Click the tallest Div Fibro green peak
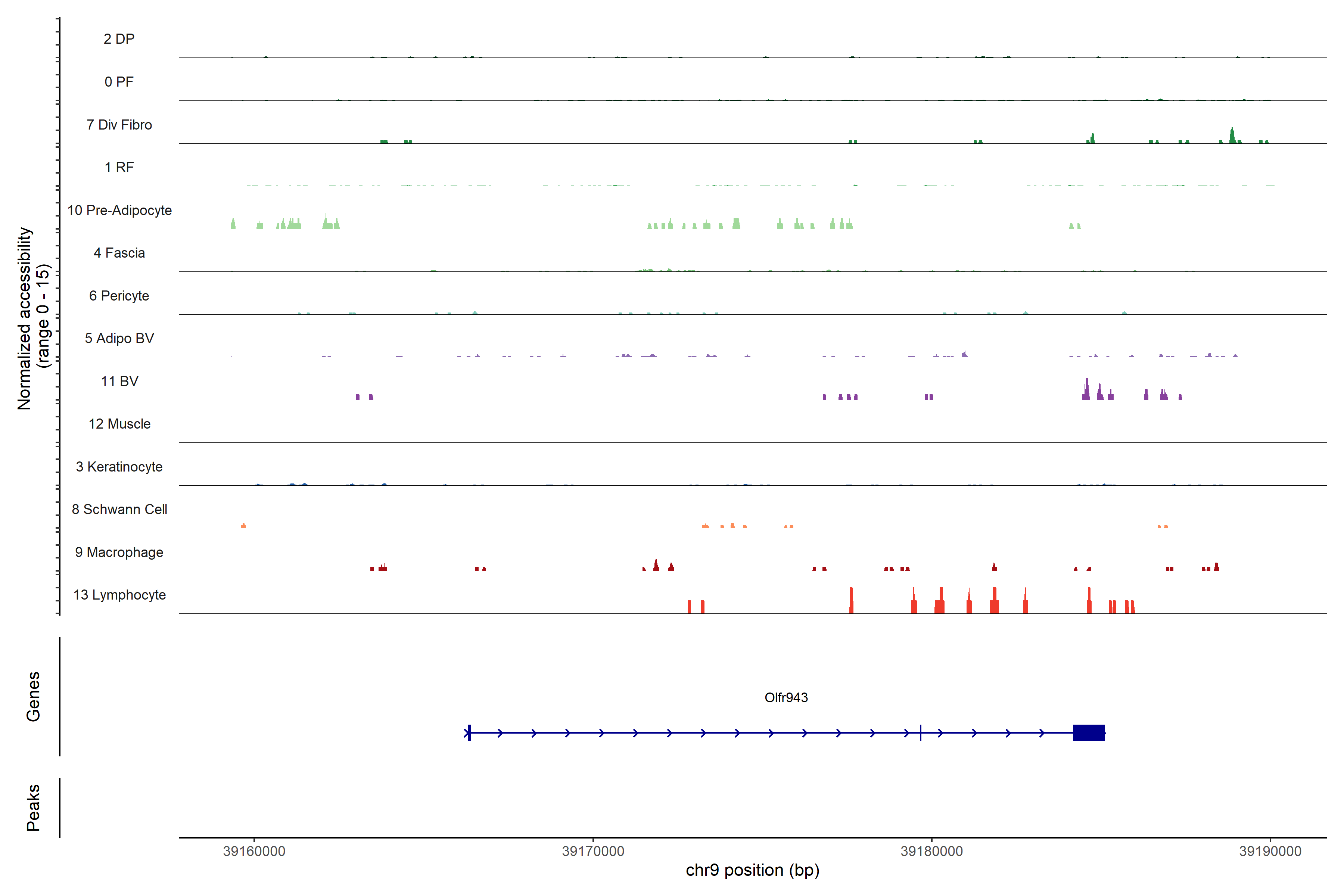This screenshot has width=1344, height=896. [x=1232, y=136]
